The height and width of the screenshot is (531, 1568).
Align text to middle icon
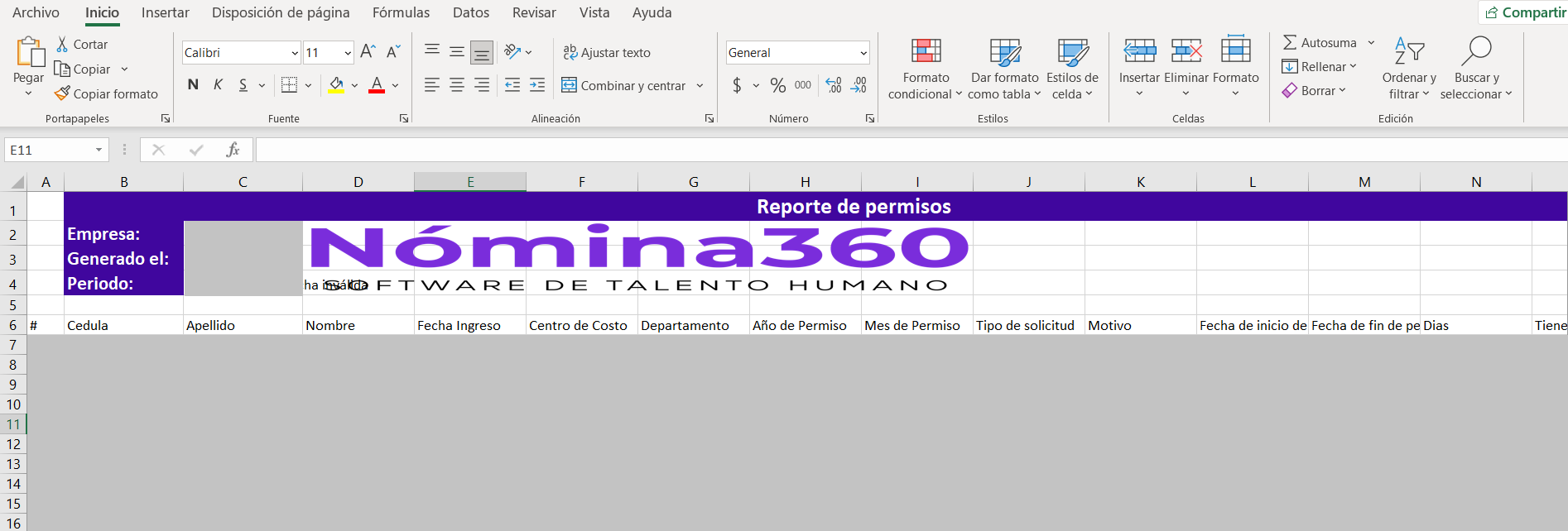457,52
